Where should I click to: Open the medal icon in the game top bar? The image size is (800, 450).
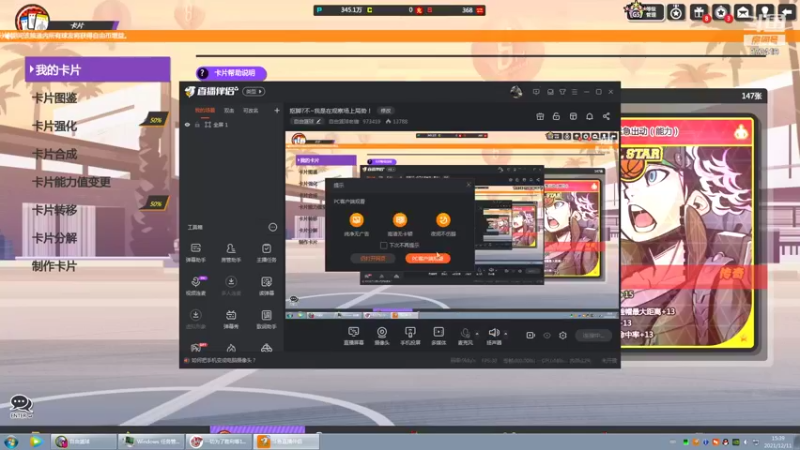point(676,12)
